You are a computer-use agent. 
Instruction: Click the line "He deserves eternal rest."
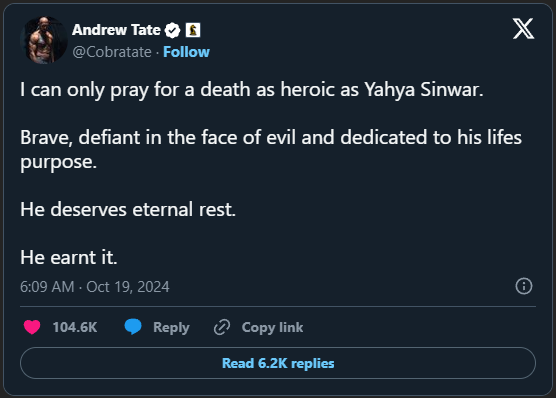point(128,209)
